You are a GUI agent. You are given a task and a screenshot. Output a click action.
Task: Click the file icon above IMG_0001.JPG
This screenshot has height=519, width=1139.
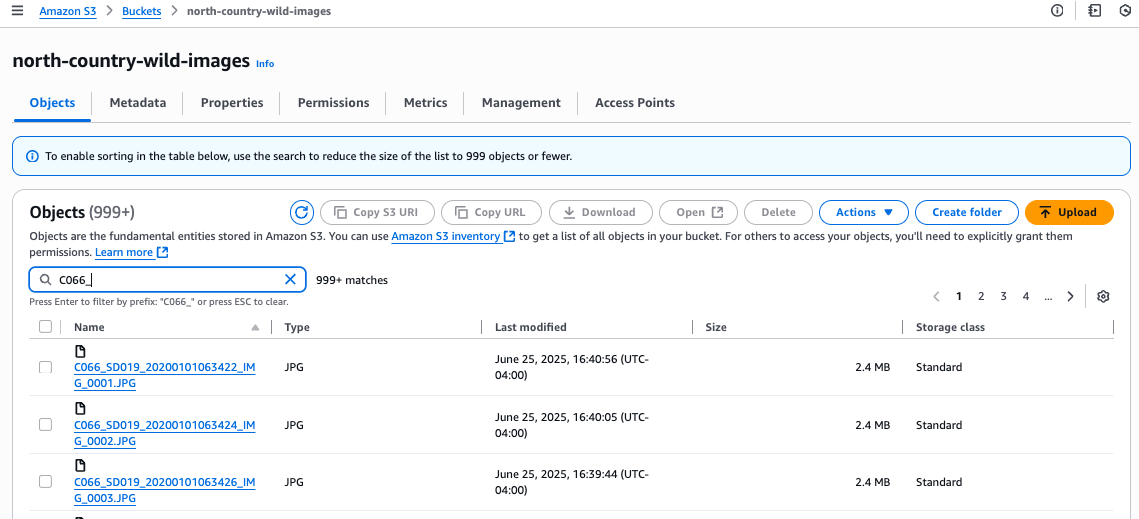(x=80, y=352)
